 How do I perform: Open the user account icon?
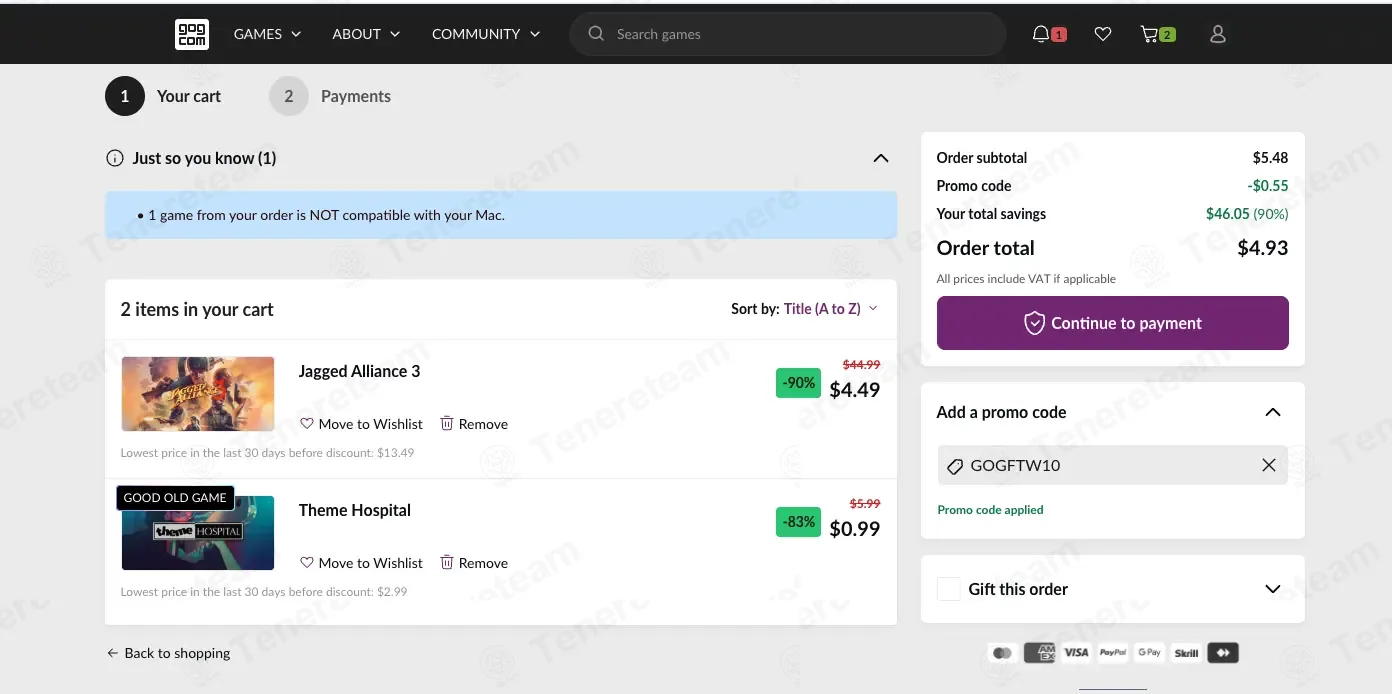[x=1218, y=34]
